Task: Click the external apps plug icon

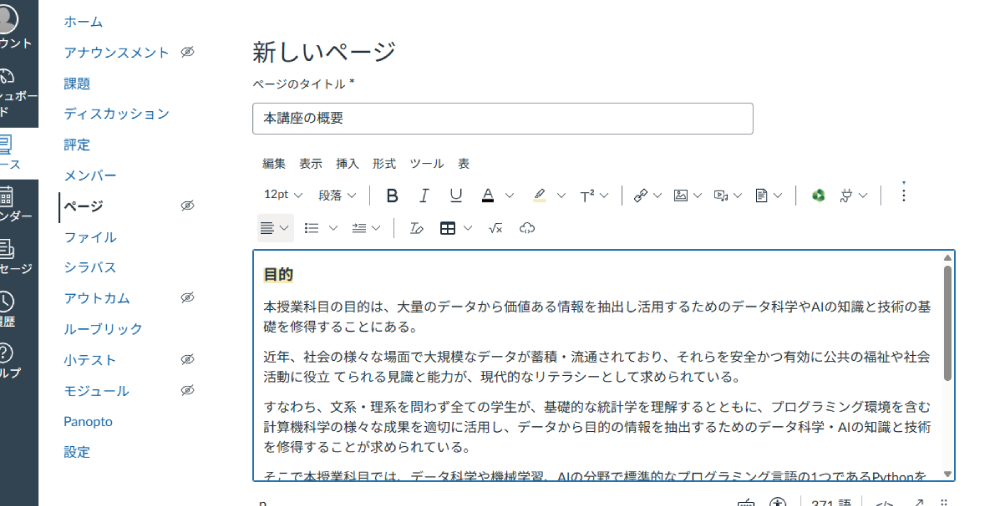Action: click(x=846, y=195)
